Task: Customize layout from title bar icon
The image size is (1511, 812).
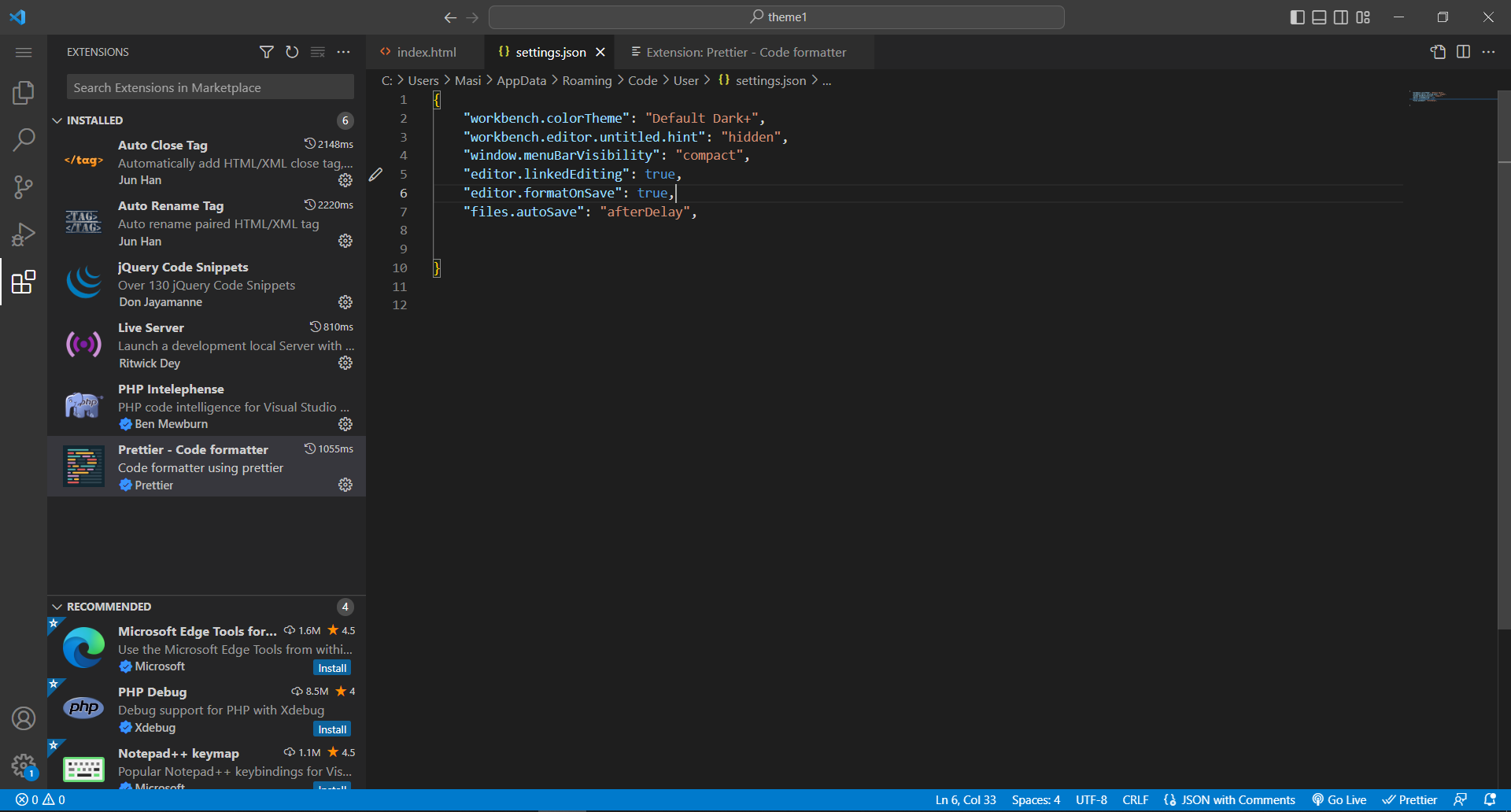Action: (1363, 17)
